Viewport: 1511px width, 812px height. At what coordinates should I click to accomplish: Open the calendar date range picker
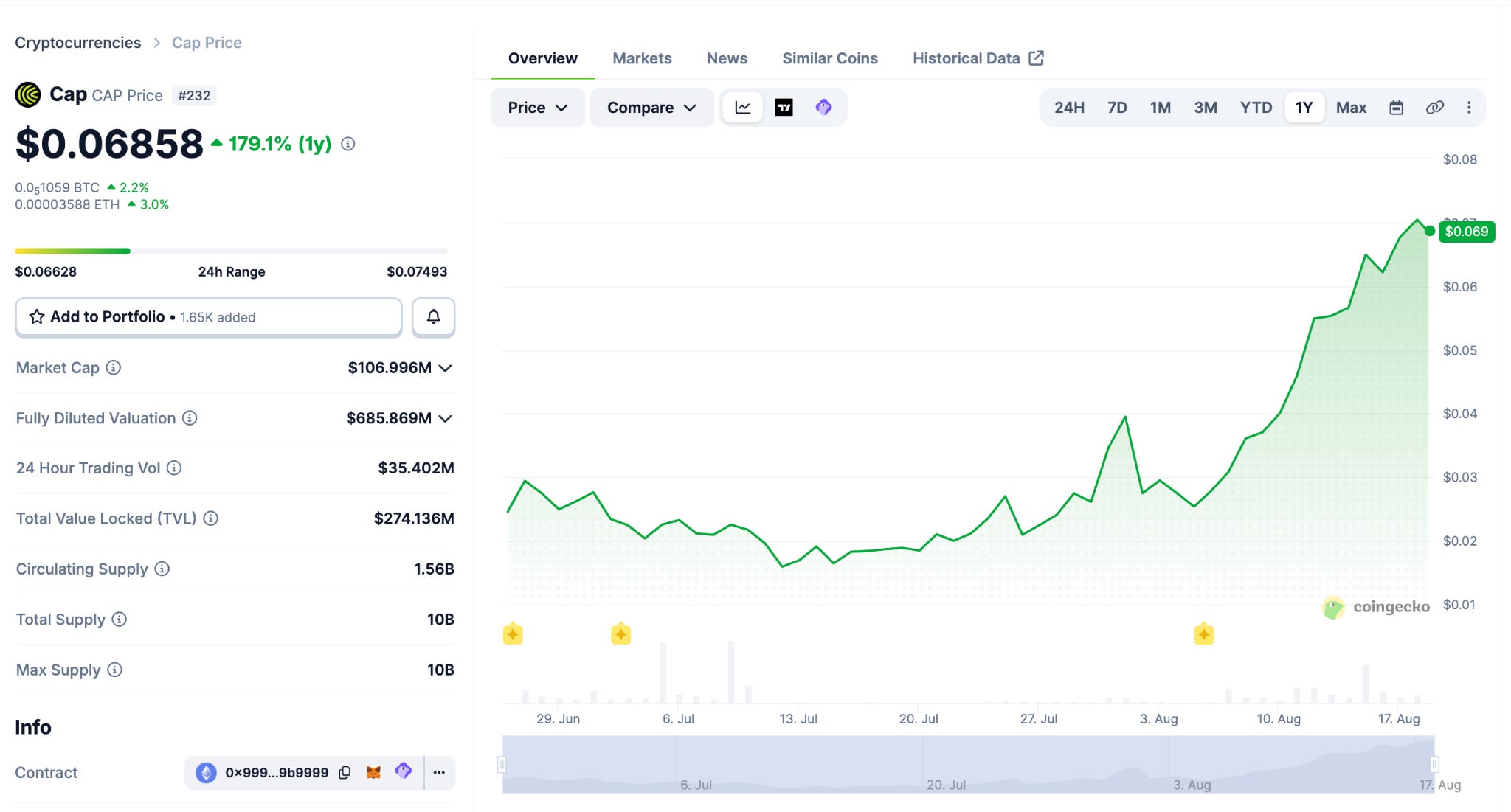click(1396, 108)
